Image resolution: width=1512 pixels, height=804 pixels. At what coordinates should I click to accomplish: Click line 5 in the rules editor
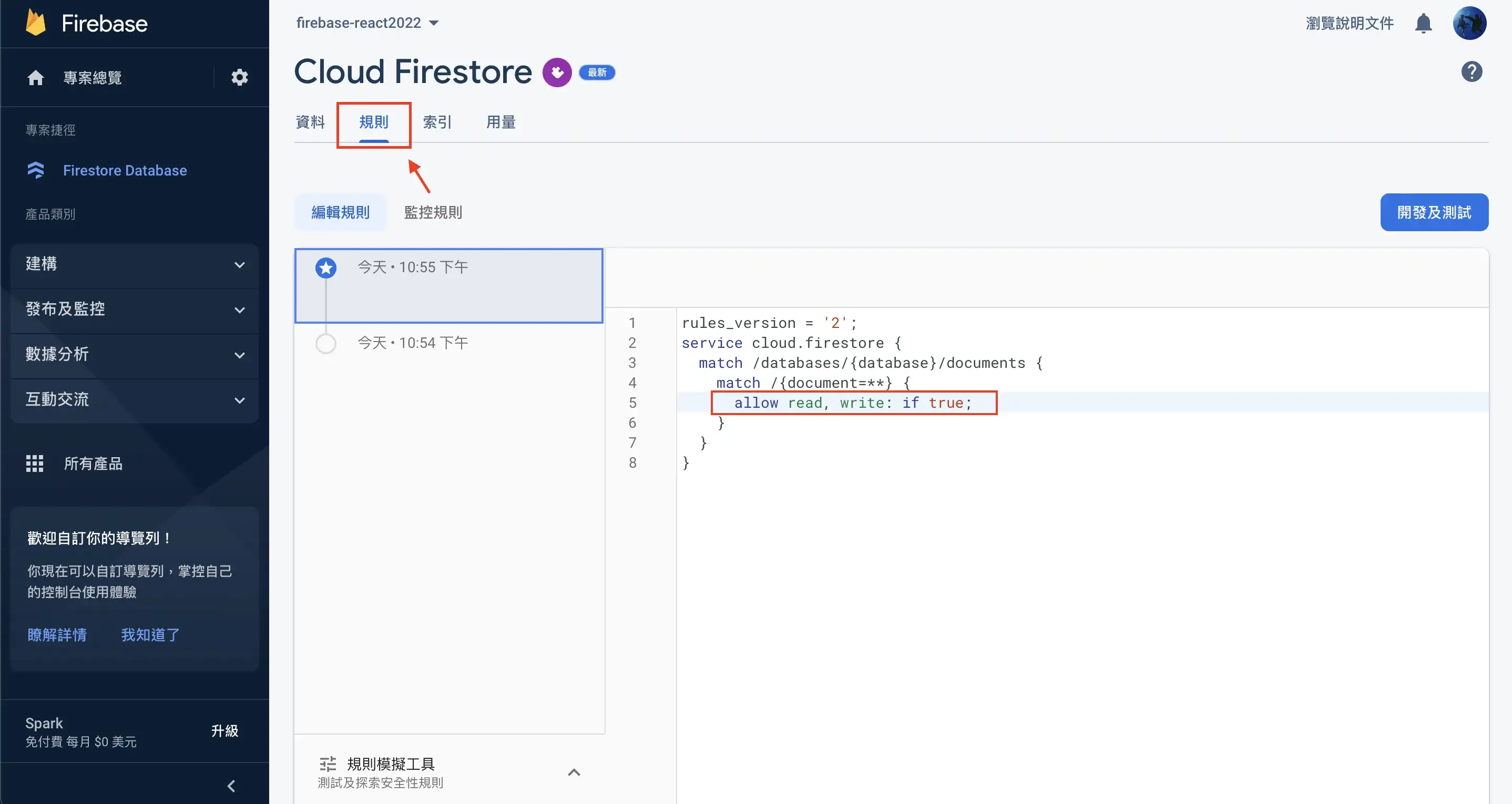(x=853, y=403)
